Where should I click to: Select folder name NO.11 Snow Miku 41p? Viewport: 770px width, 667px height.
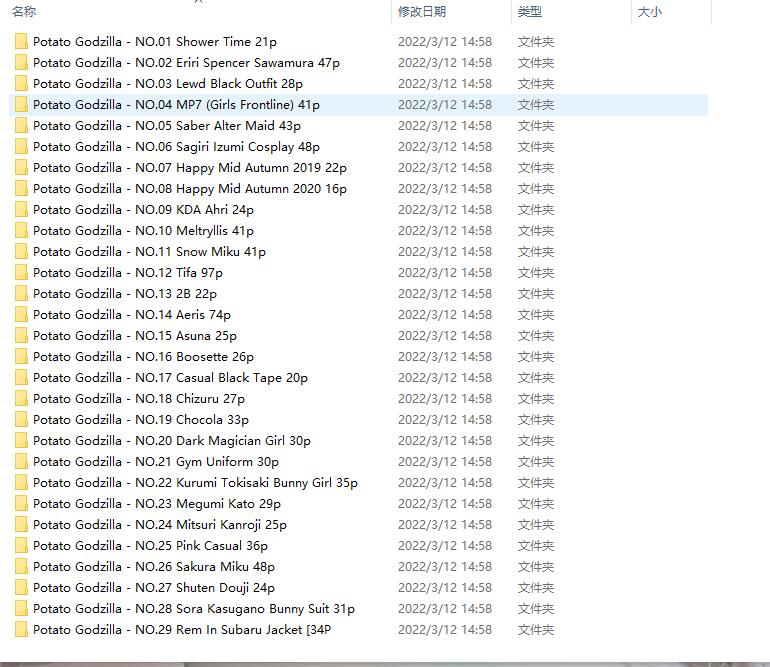(149, 251)
